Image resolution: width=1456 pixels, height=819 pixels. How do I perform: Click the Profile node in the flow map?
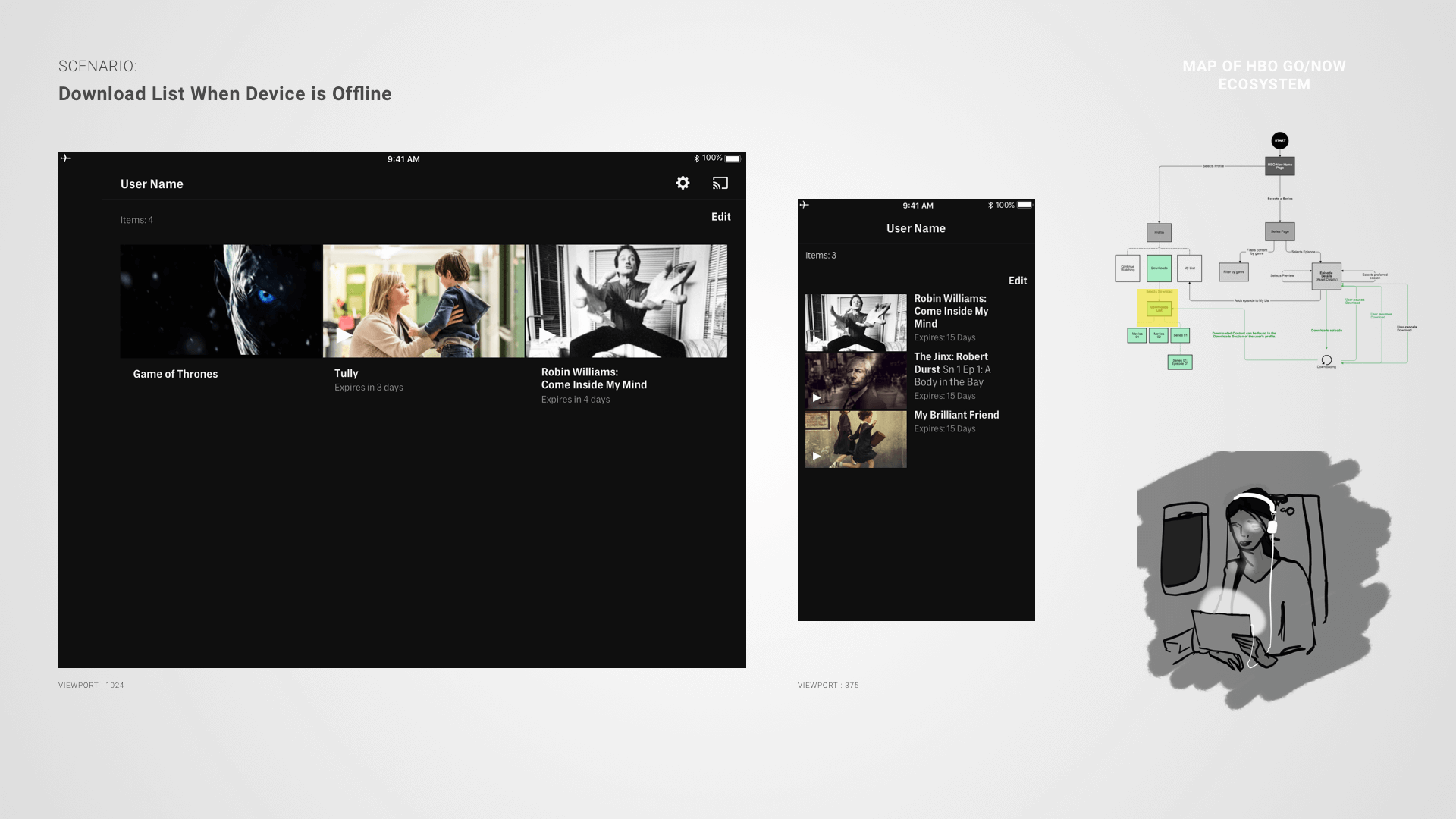1159,232
